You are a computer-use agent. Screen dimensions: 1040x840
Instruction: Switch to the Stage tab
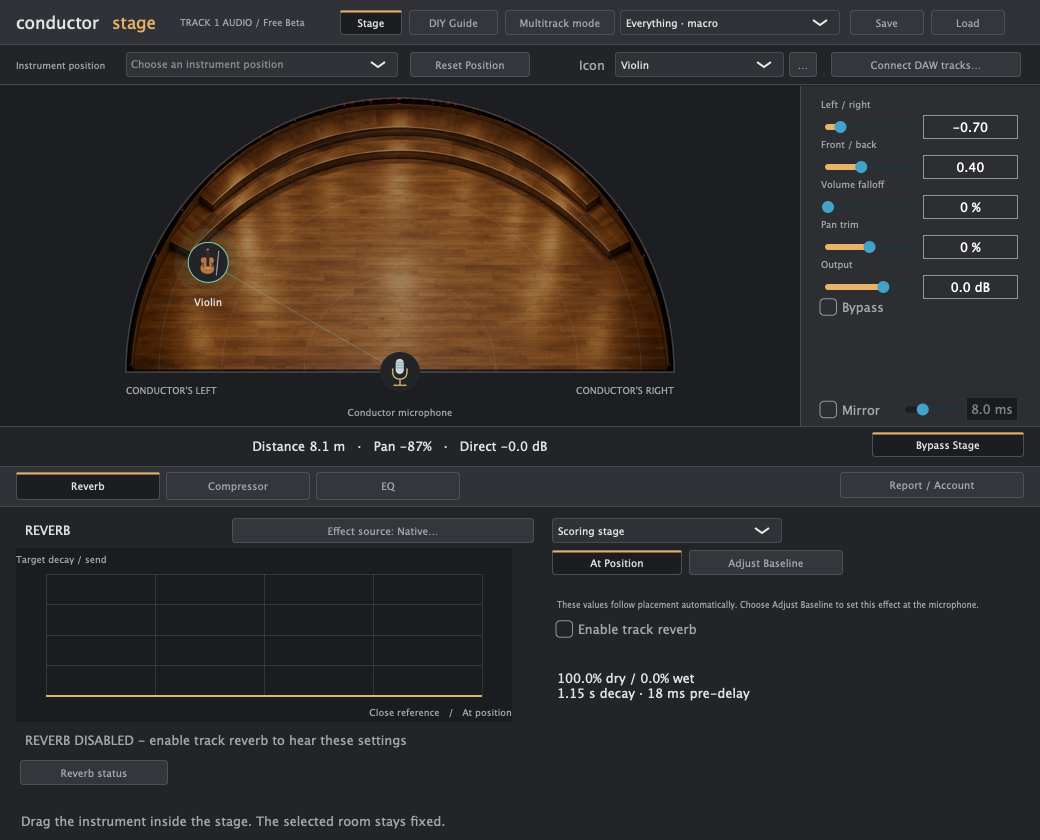(371, 23)
